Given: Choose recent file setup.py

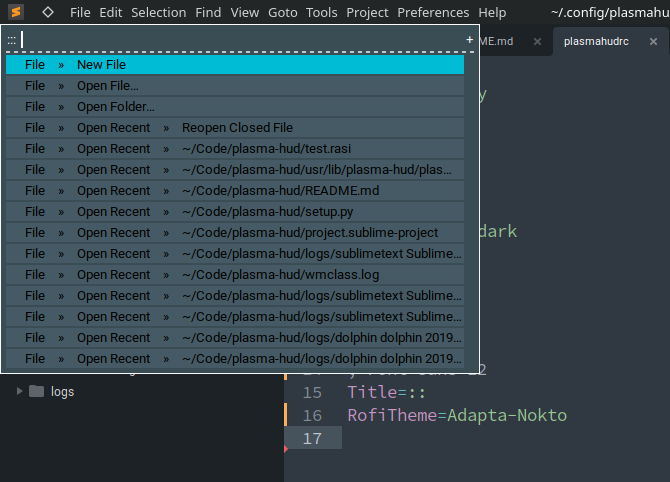Looking at the screenshot, I should point(235,212).
